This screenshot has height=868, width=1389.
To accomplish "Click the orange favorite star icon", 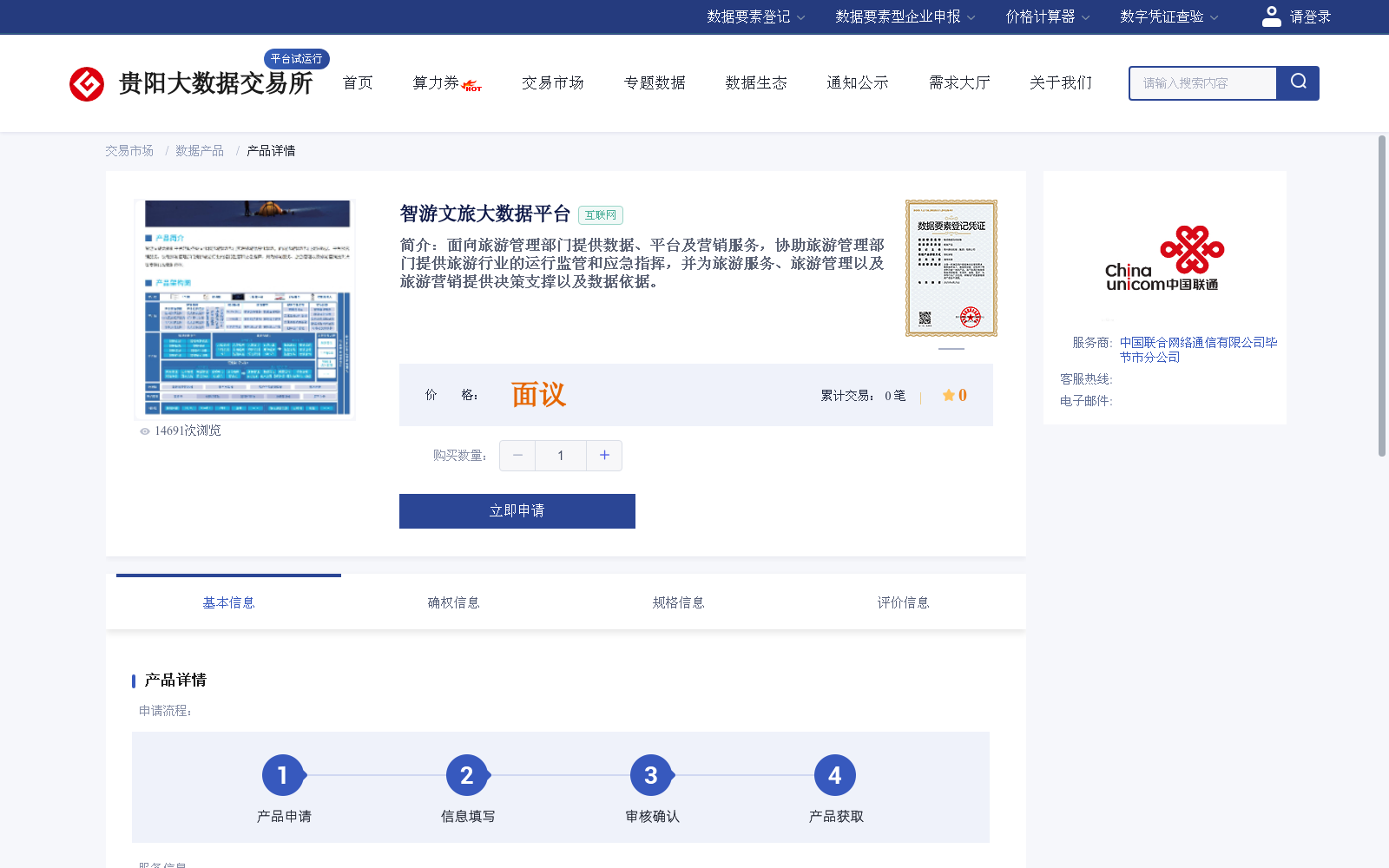I will click(948, 396).
